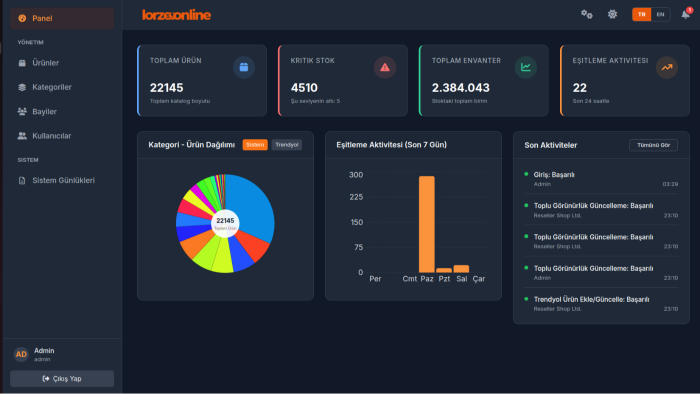Click the Eşitleme Aktivitesi trend icon

point(667,67)
